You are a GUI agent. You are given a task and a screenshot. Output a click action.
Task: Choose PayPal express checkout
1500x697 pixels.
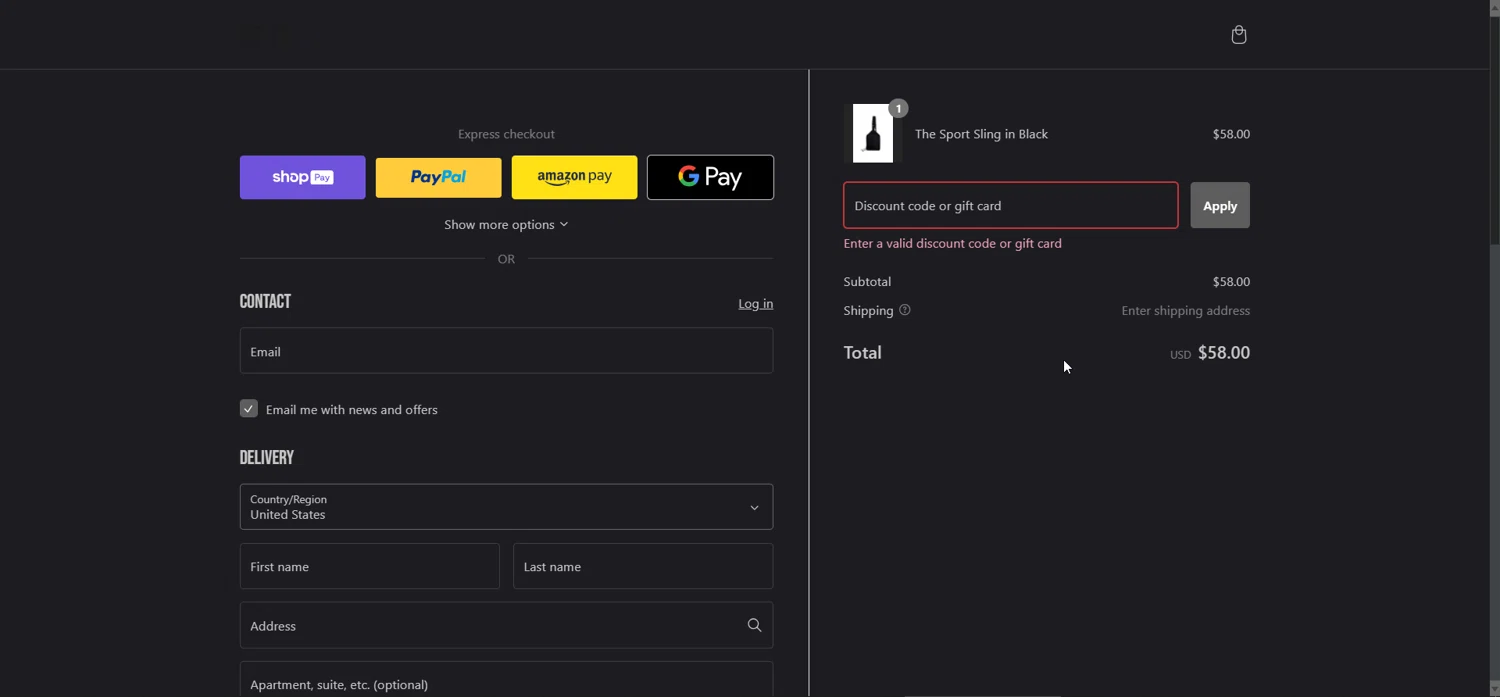coord(438,177)
